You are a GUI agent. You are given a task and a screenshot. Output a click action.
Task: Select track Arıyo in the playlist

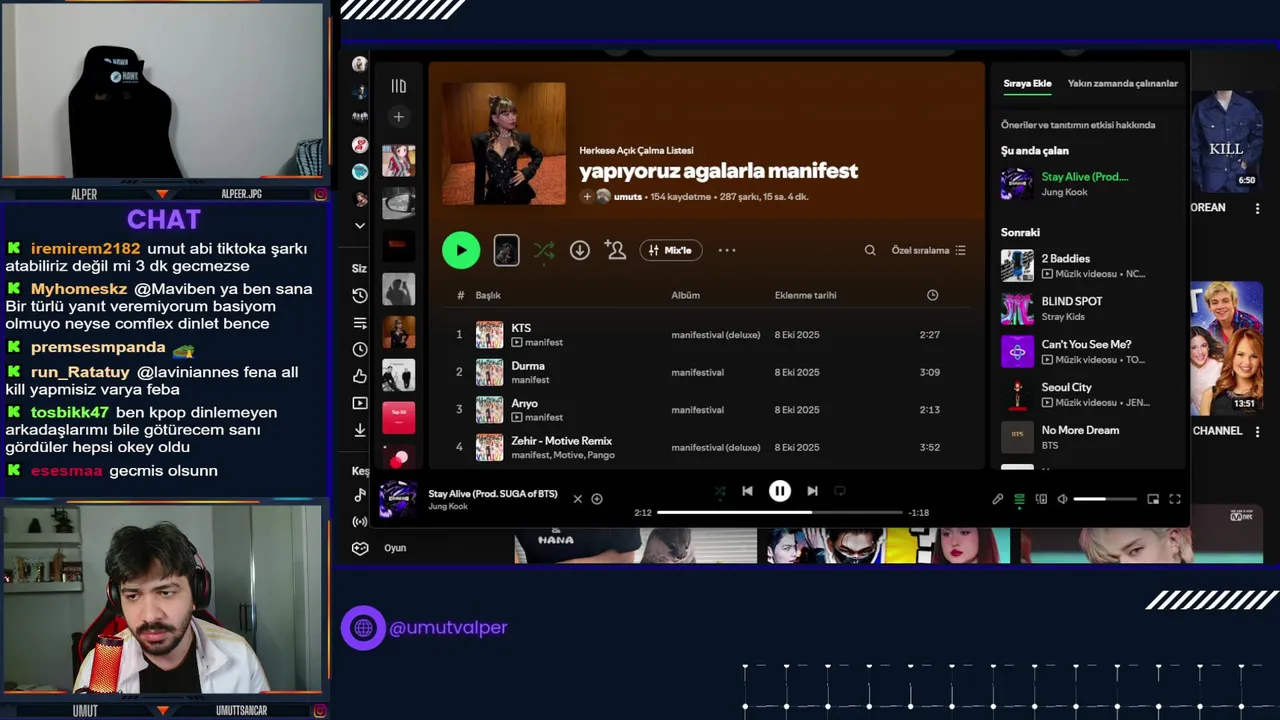(x=706, y=410)
